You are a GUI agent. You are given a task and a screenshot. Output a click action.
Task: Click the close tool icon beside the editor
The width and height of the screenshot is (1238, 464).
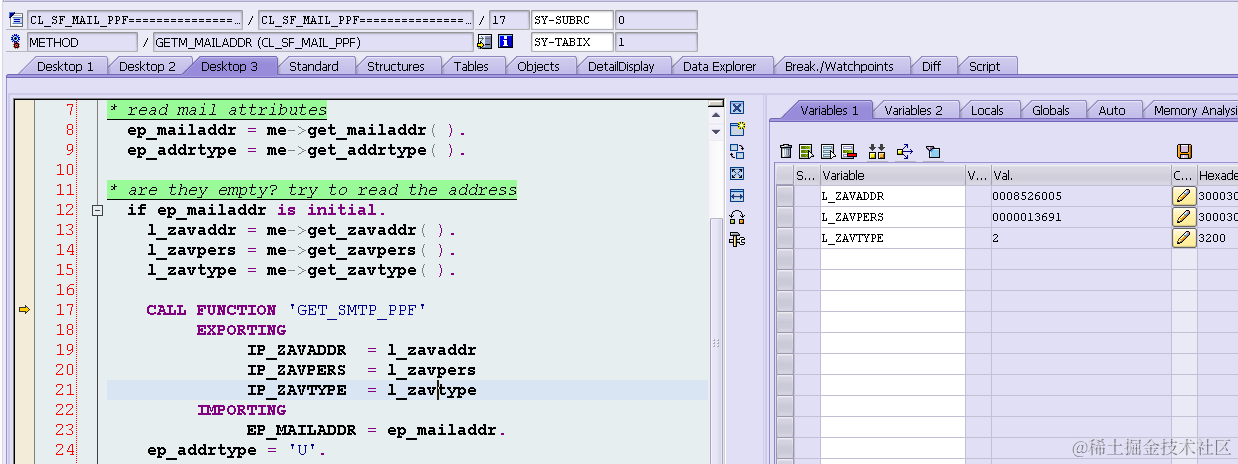point(737,108)
